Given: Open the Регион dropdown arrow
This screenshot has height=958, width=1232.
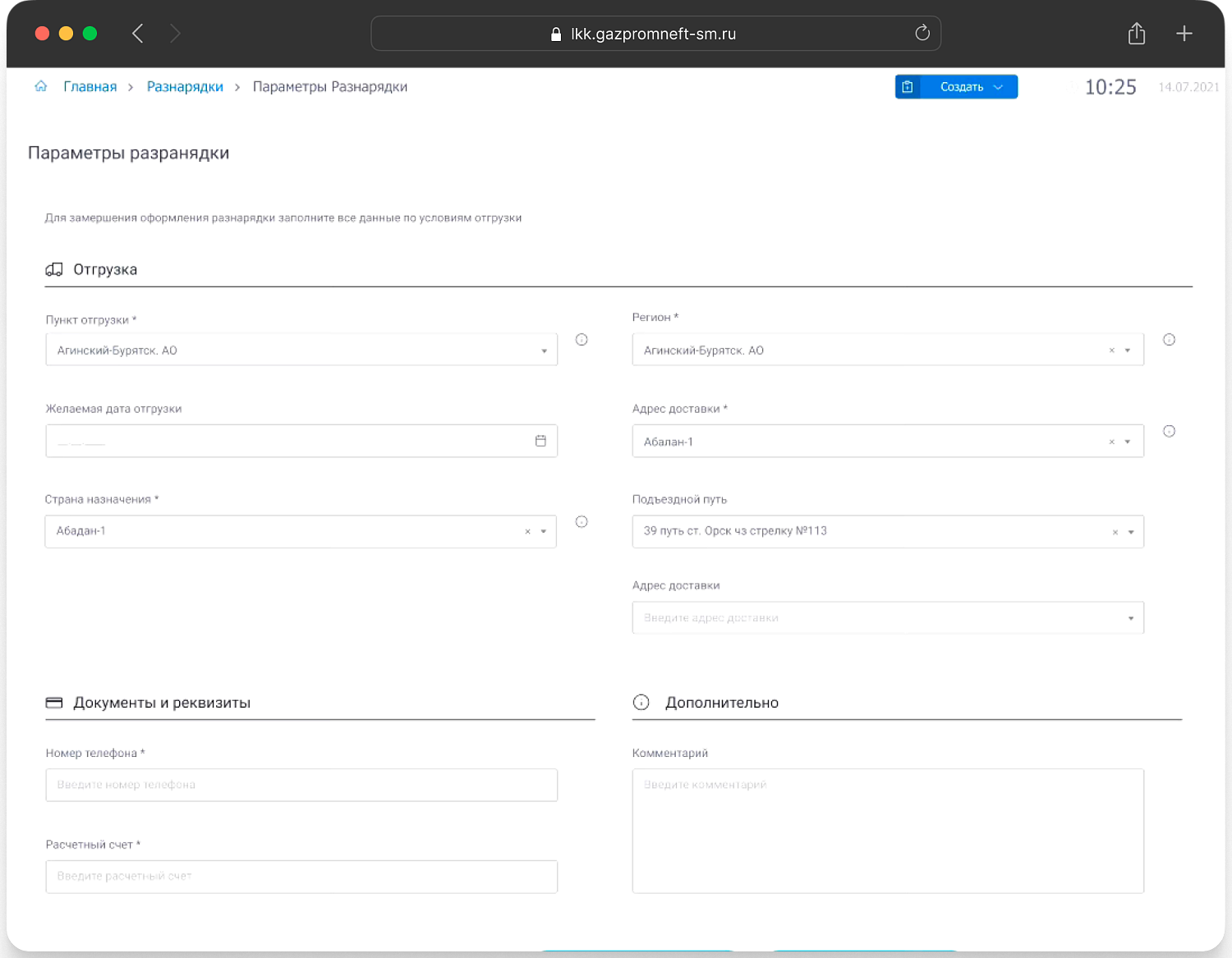Looking at the screenshot, I should (x=1128, y=351).
